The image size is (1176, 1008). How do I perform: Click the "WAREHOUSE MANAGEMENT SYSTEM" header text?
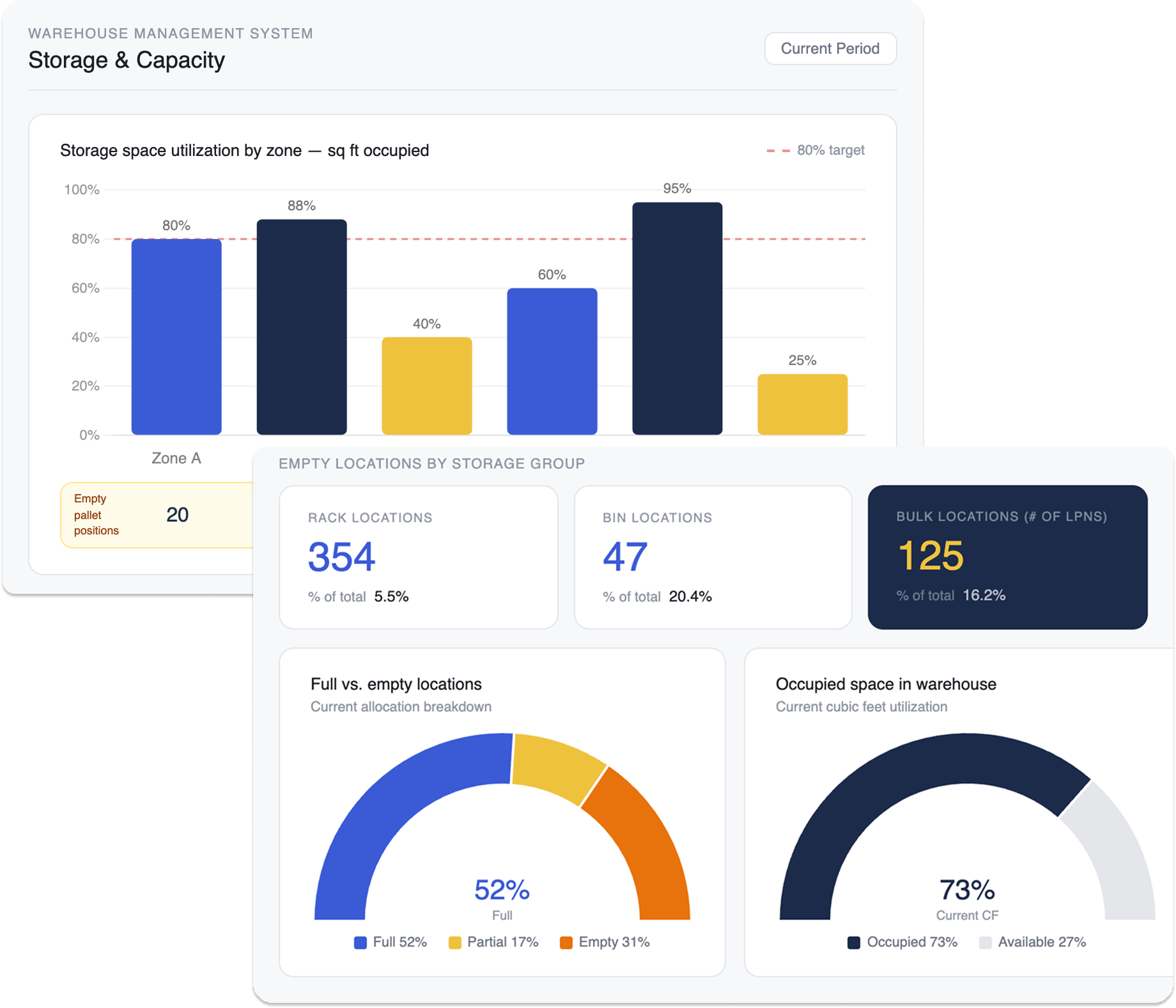(x=171, y=33)
